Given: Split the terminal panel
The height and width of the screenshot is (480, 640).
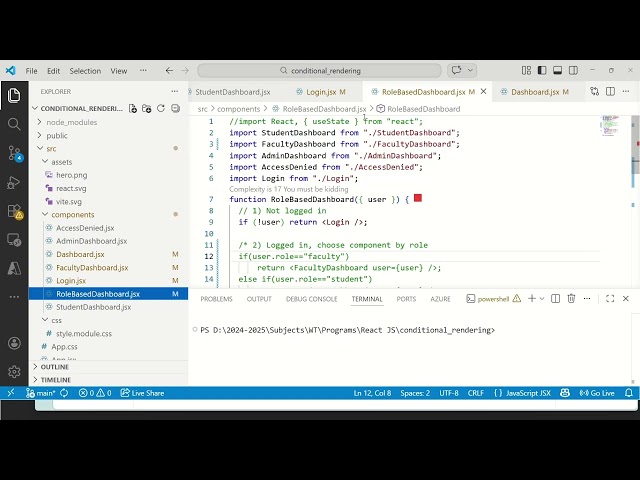Looking at the screenshot, I should click(x=556, y=299).
